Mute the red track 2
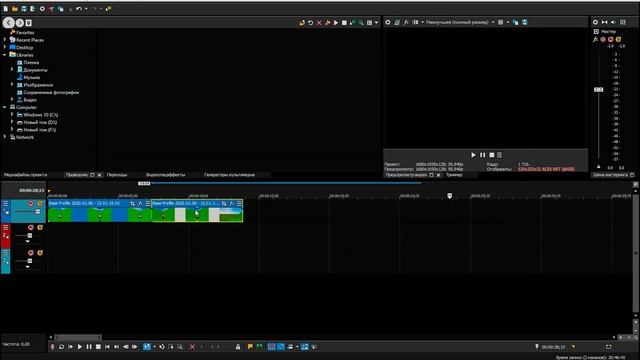Image resolution: width=640 pixels, height=360 pixels. click(31, 227)
